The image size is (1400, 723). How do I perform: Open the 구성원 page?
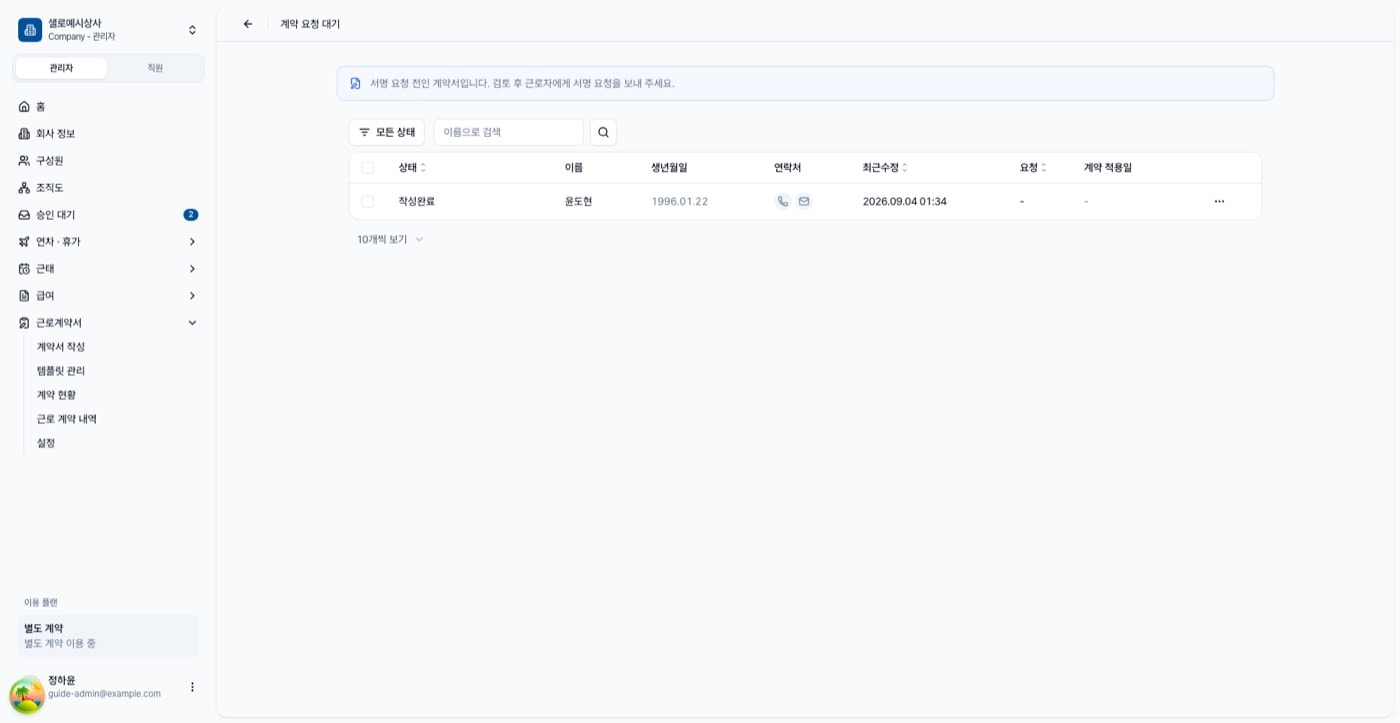point(108,160)
